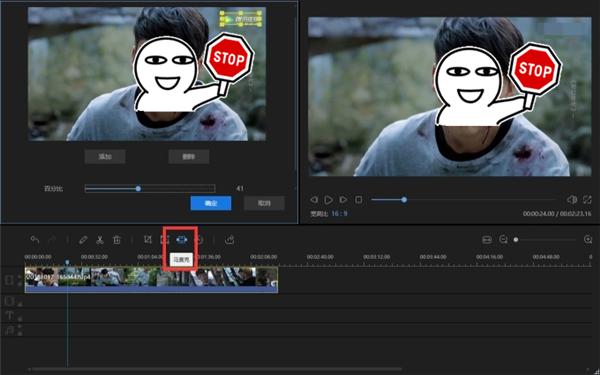Screen dimensions: 600x375
Task: Click the timecode 00:00:24.00 display
Action: (538, 214)
